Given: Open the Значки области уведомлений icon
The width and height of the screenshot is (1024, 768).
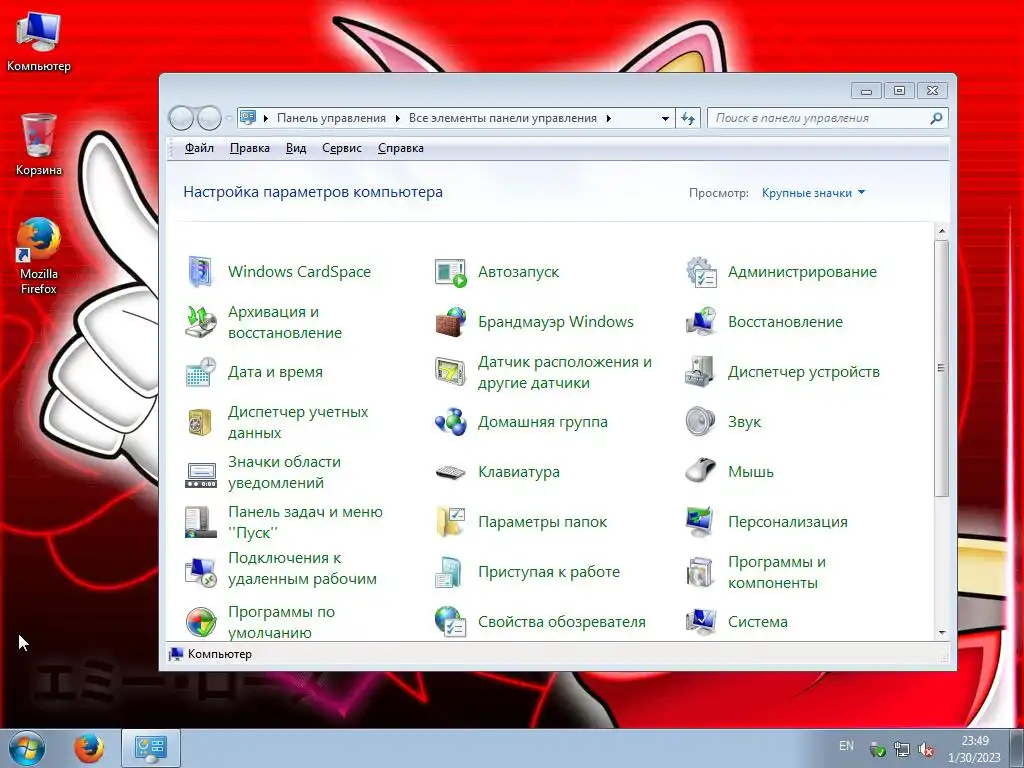Looking at the screenshot, I should click(x=200, y=473).
